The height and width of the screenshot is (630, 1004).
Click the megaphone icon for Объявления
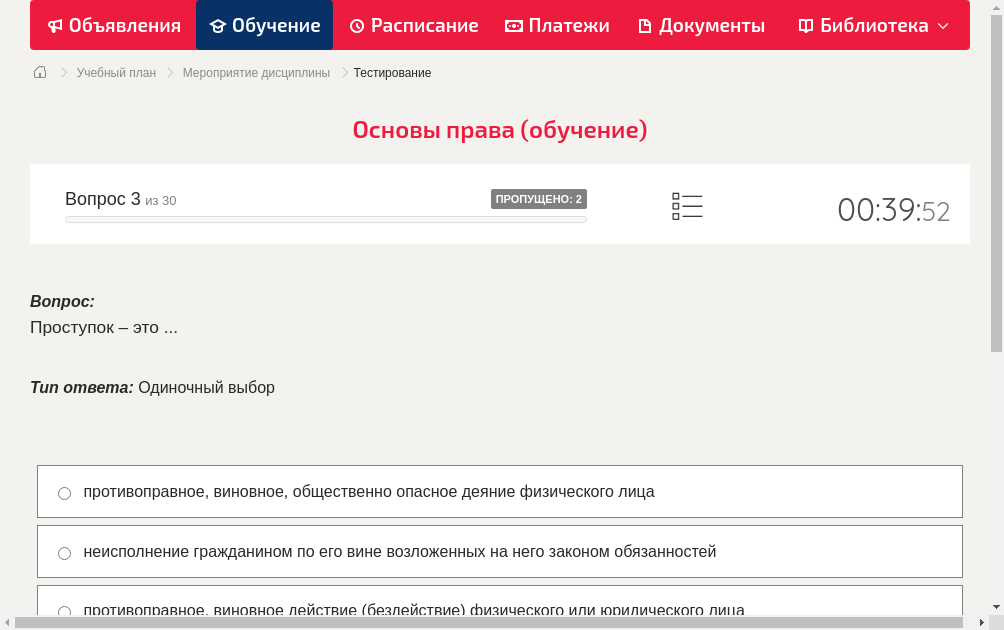(x=55, y=25)
